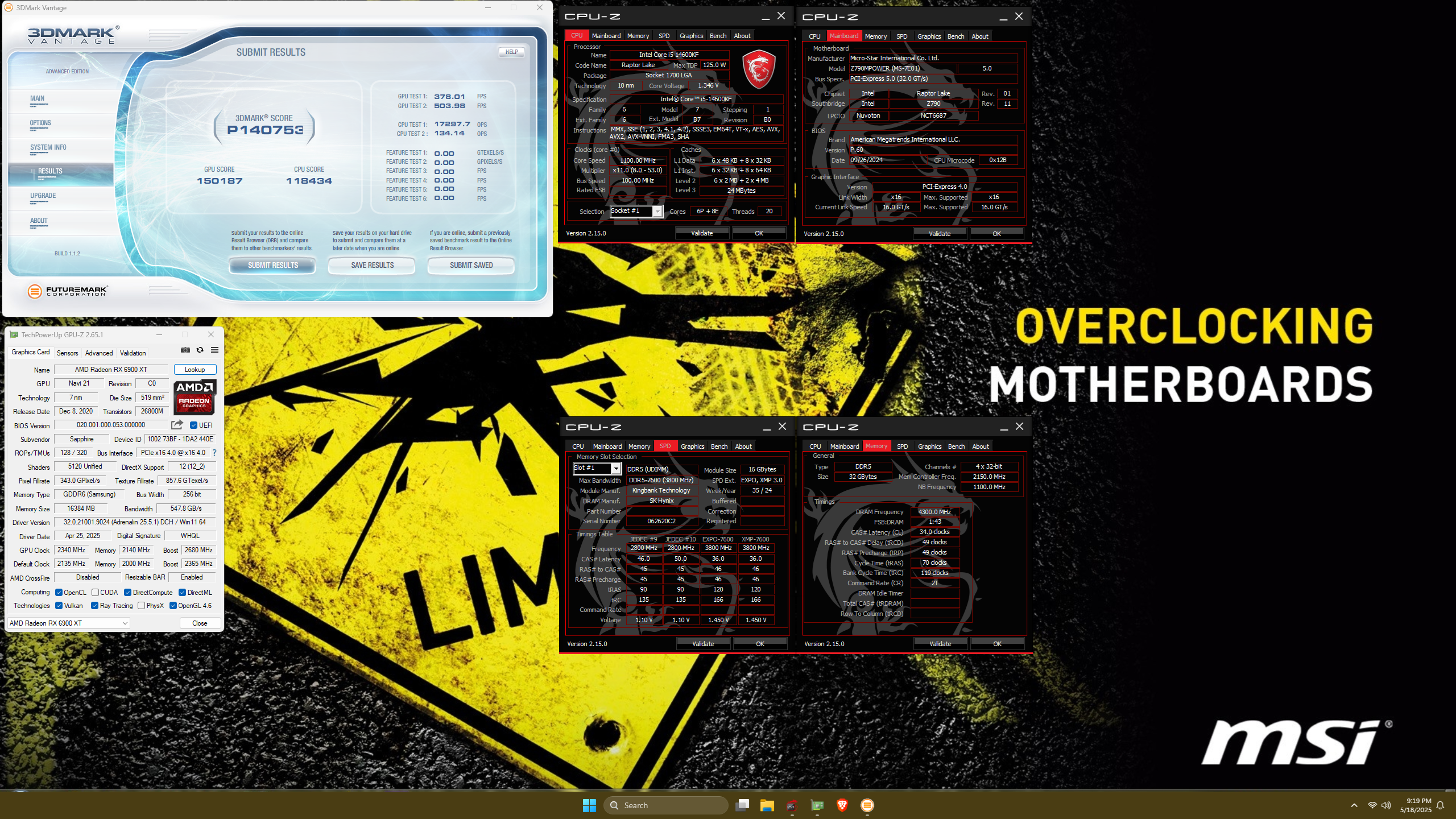1456x819 pixels.
Task: Click the HELP button in 3DMark Vantage
Action: 511,52
